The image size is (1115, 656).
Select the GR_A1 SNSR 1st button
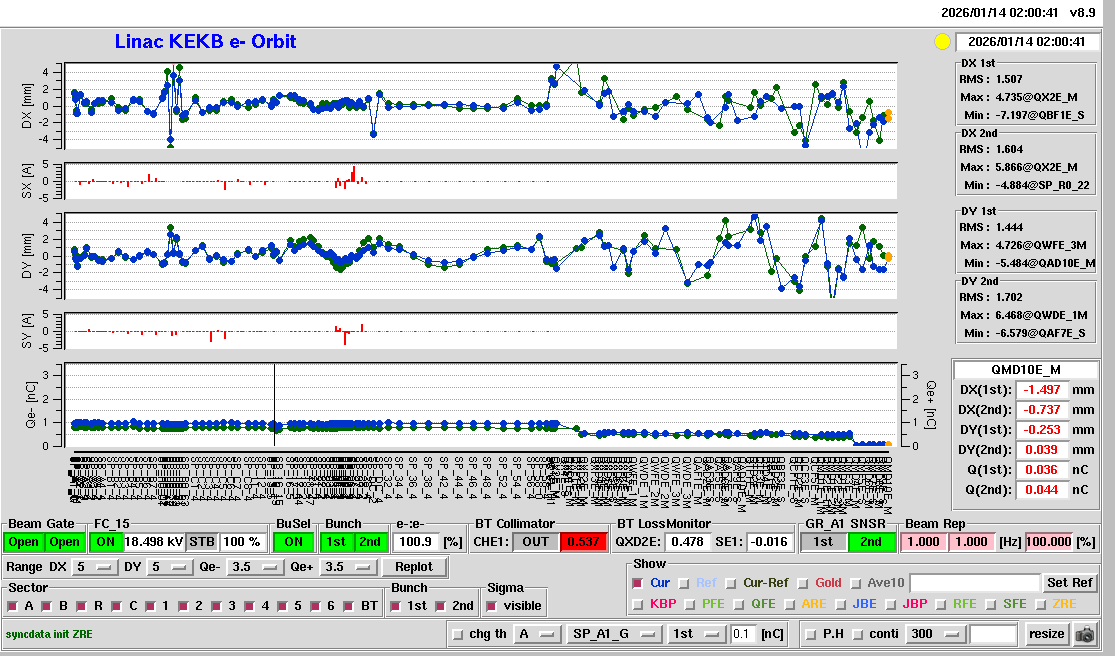(x=823, y=541)
